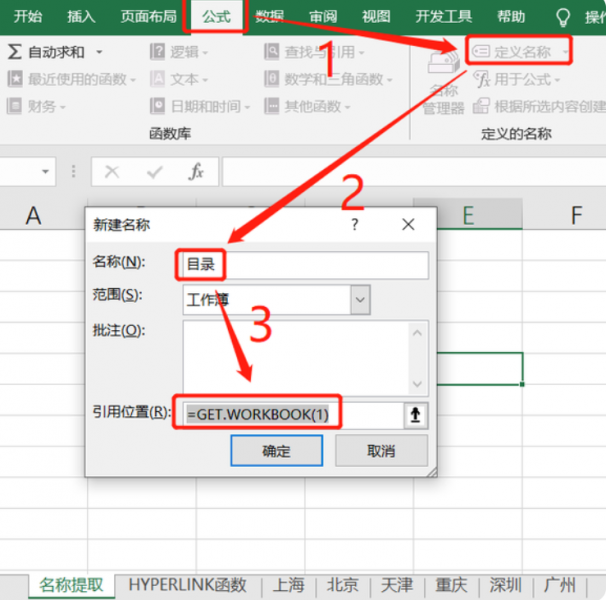
Task: Switch to the 重庆 sheet tab
Action: point(451,585)
